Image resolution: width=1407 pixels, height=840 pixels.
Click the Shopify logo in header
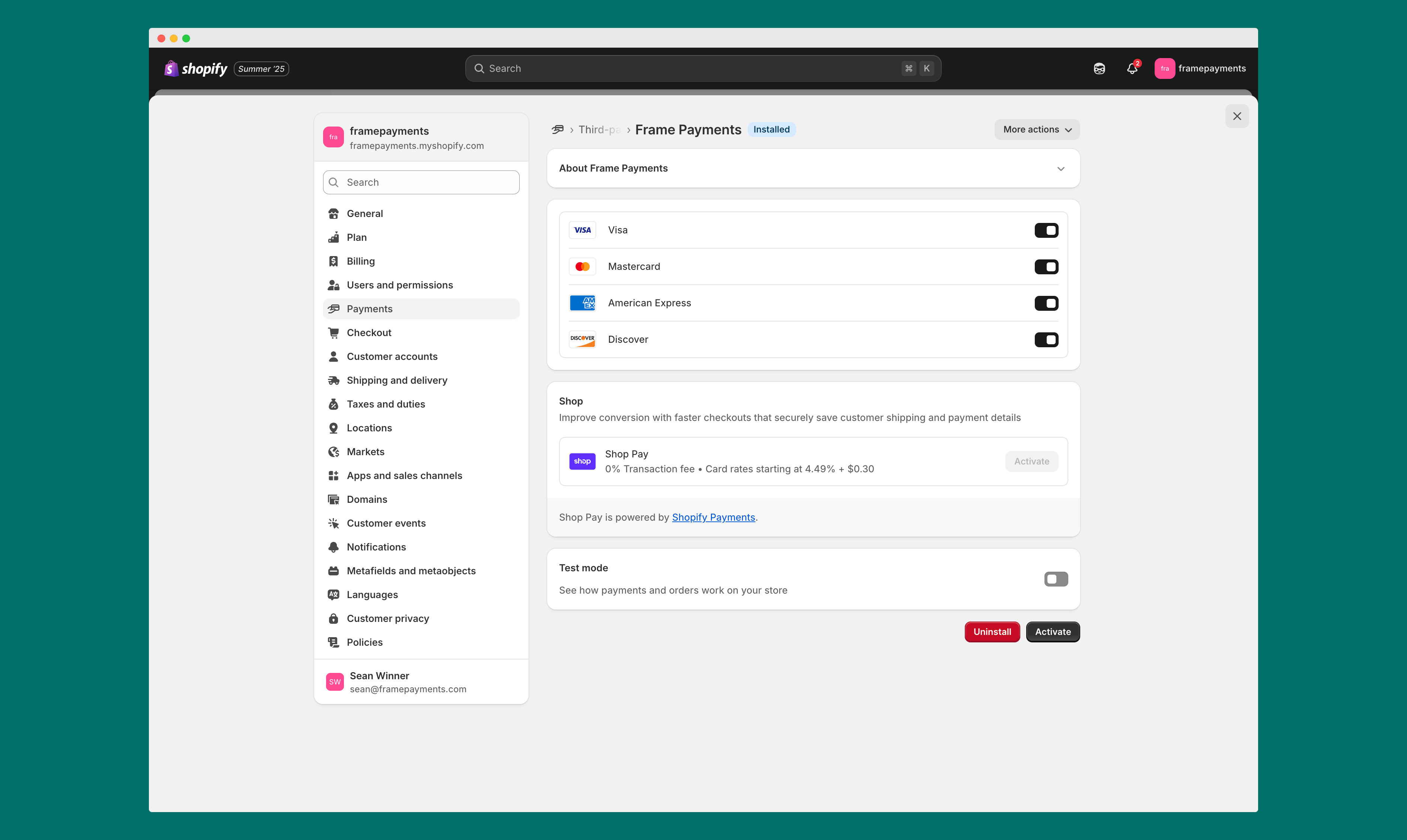195,68
